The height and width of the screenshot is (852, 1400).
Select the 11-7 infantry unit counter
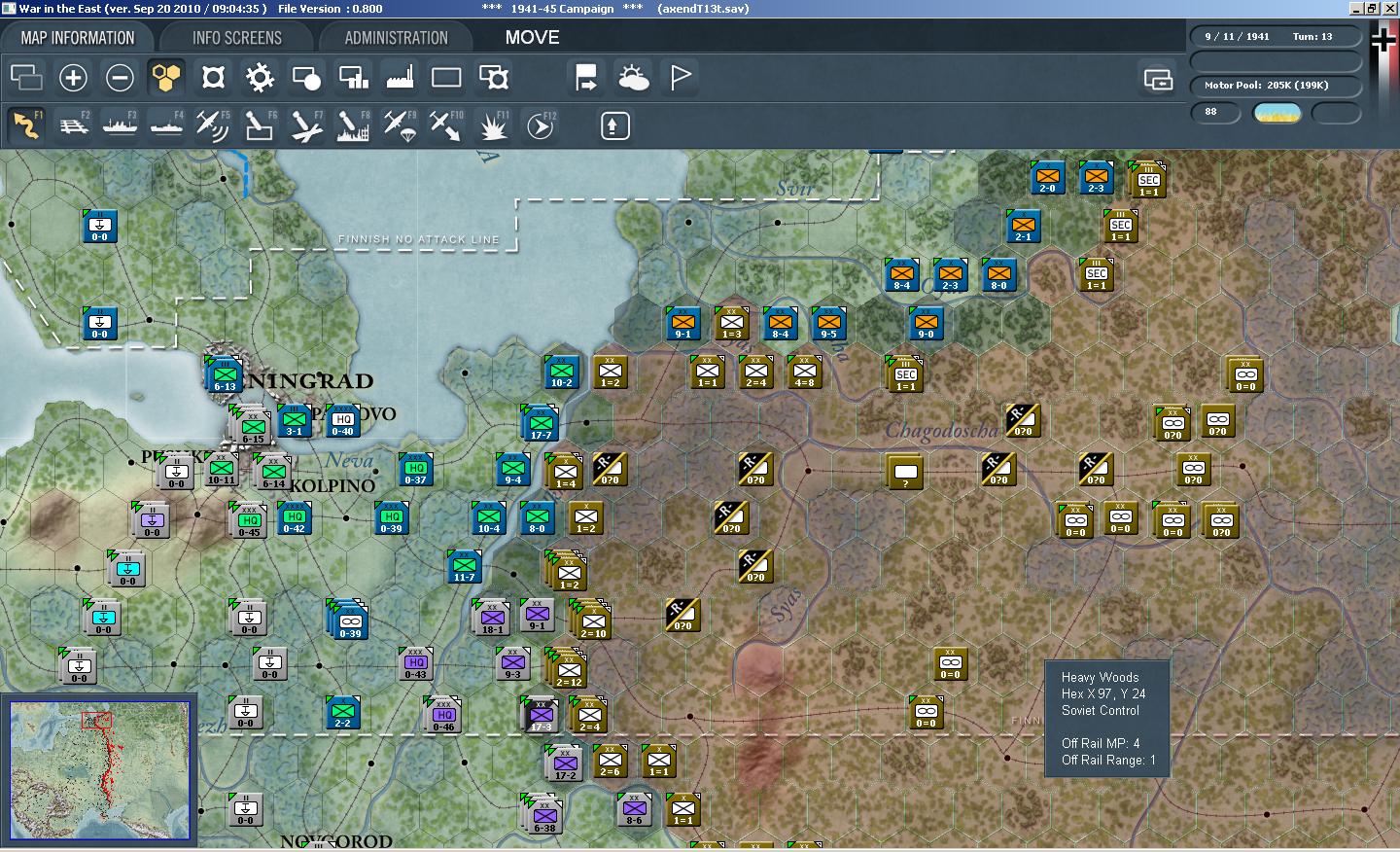[464, 566]
